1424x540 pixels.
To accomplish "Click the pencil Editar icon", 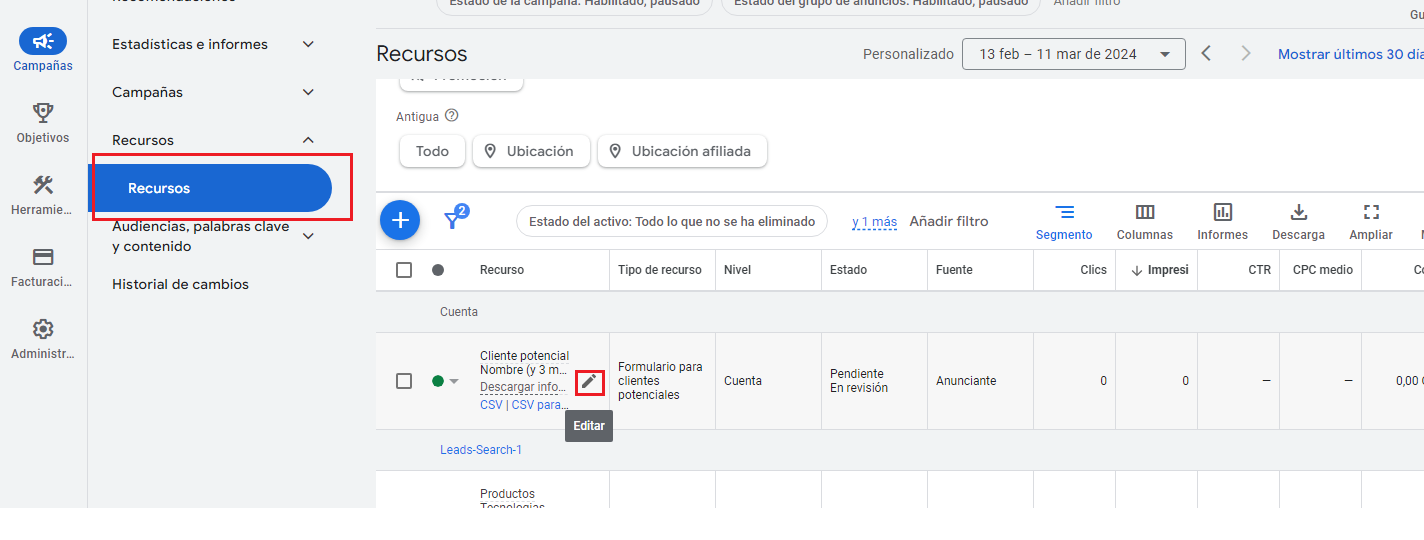I will coord(589,381).
